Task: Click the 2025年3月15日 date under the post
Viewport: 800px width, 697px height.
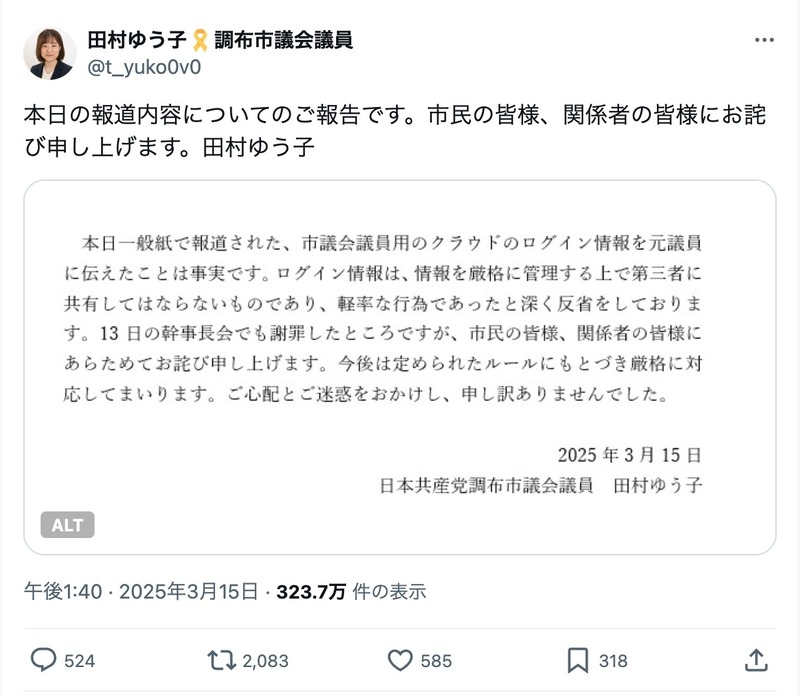Action: [x=188, y=592]
